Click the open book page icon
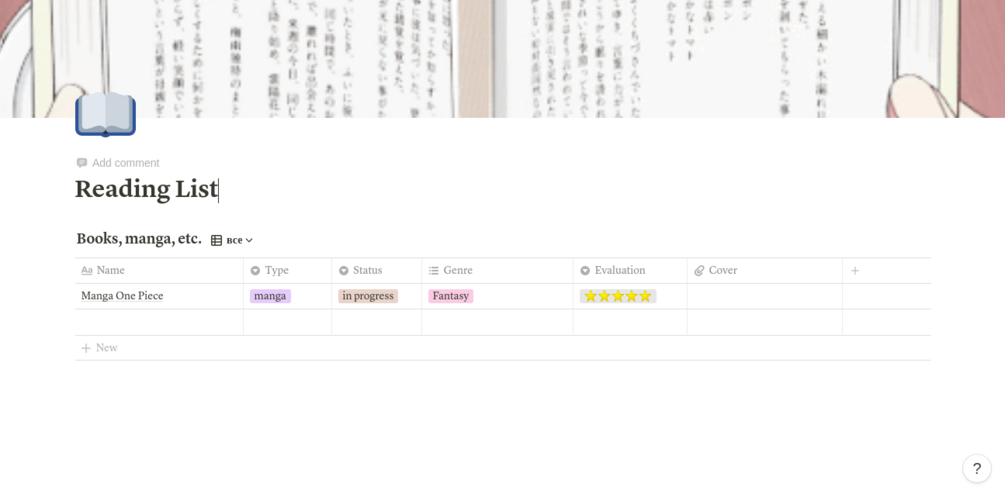The height and width of the screenshot is (494, 1005). [106, 114]
